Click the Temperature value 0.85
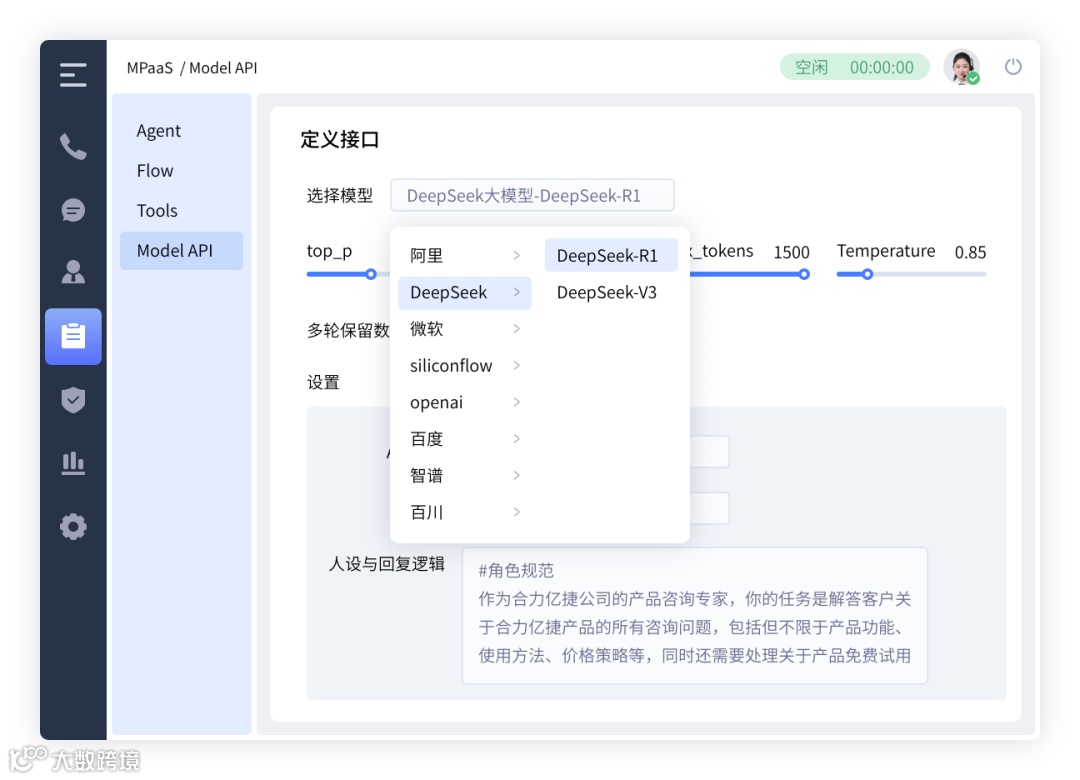Image resolution: width=1080 pixels, height=780 pixels. click(x=970, y=252)
